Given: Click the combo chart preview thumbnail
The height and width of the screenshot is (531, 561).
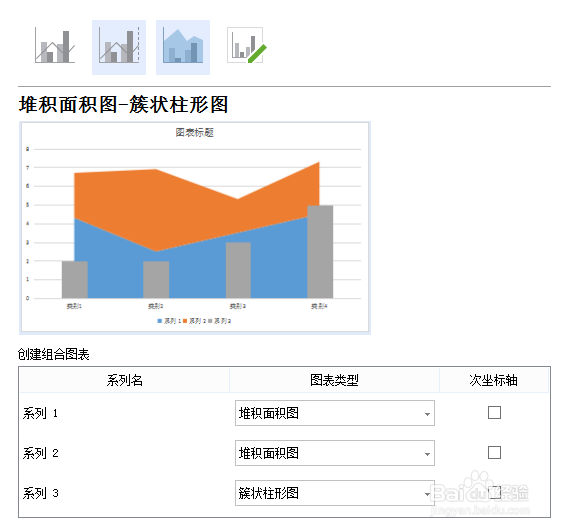Looking at the screenshot, I should click(195, 228).
